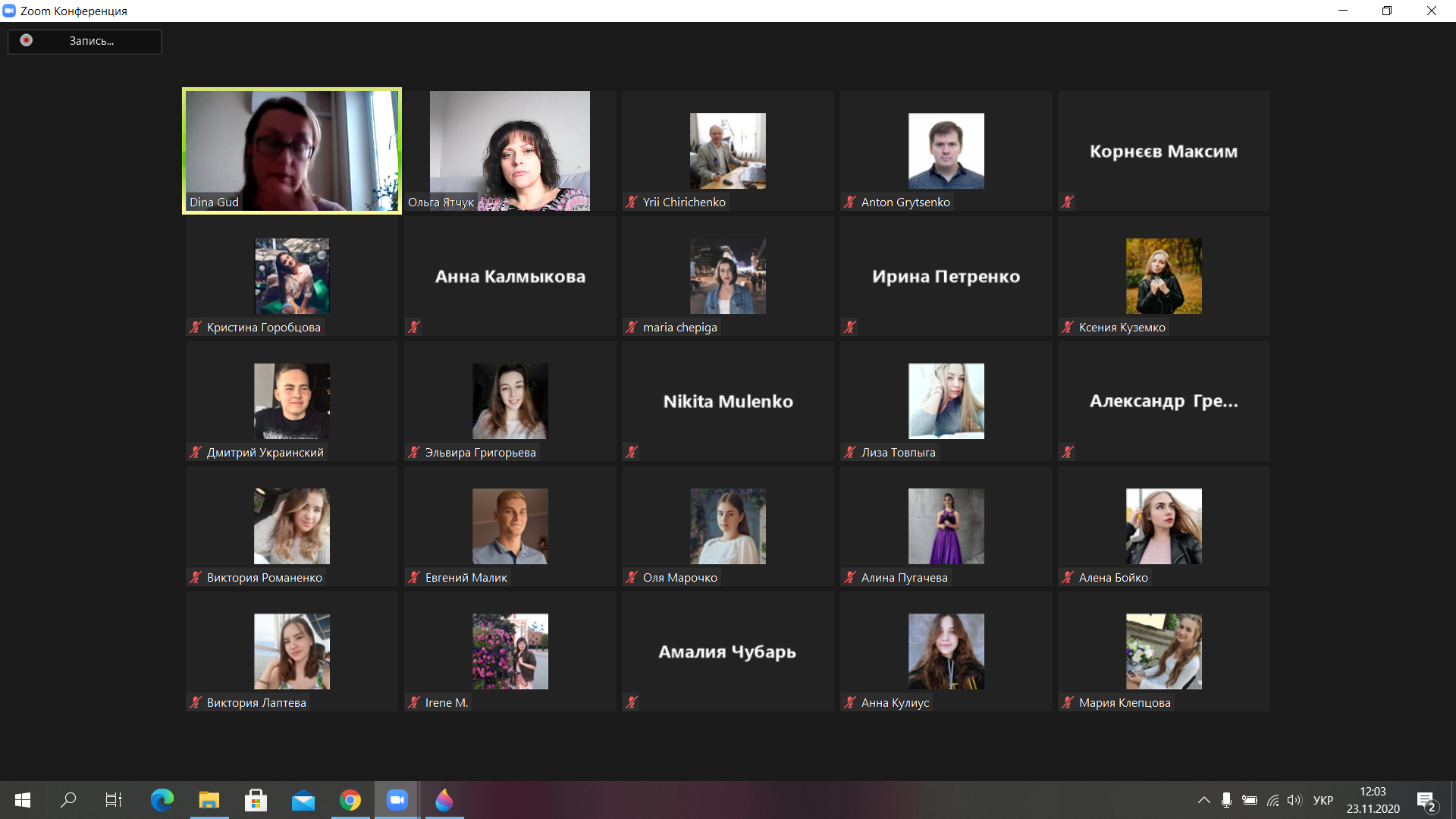Click the Александр Гре... name tile
This screenshot has width=1456, height=819.
pyautogui.click(x=1163, y=401)
